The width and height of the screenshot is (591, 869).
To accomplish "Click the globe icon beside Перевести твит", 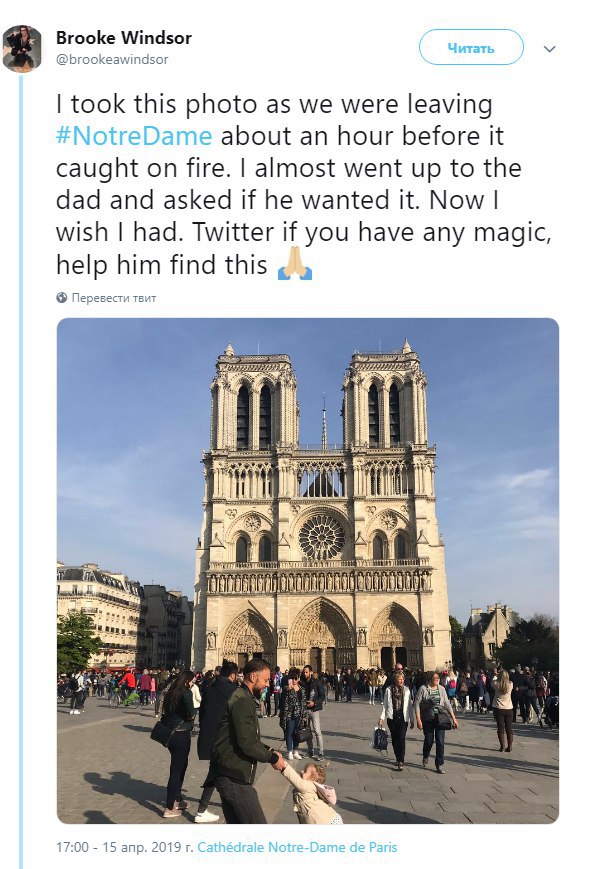I will click(62, 298).
